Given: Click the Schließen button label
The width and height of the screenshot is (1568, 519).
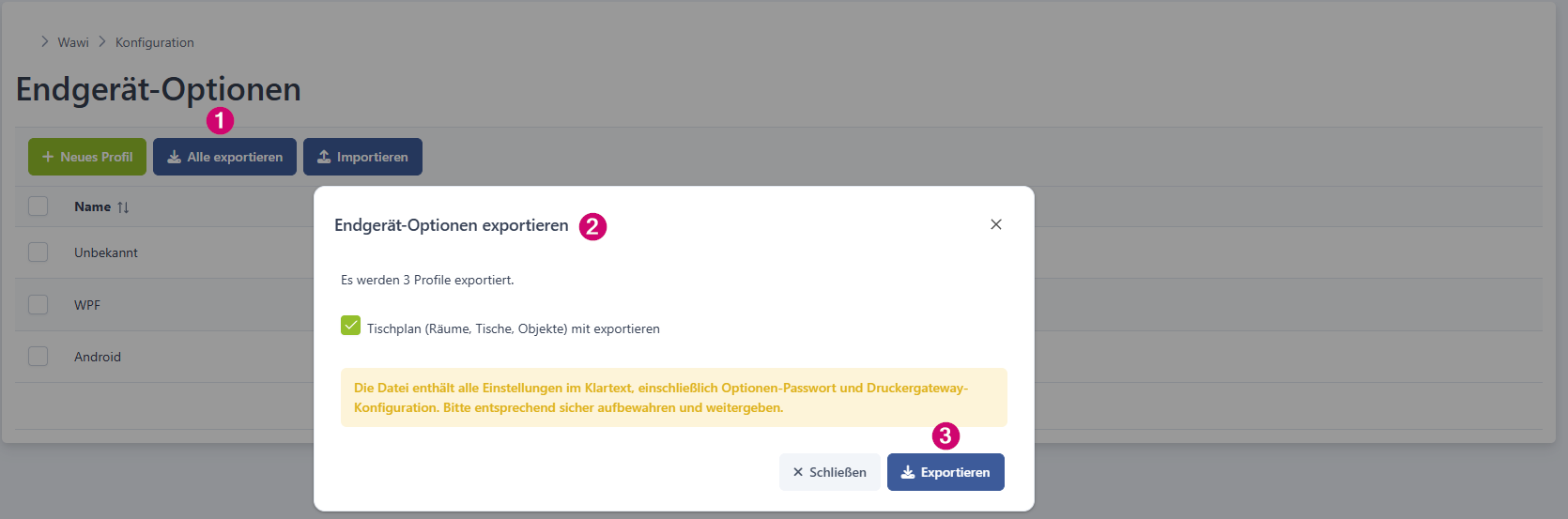Looking at the screenshot, I should click(x=838, y=472).
